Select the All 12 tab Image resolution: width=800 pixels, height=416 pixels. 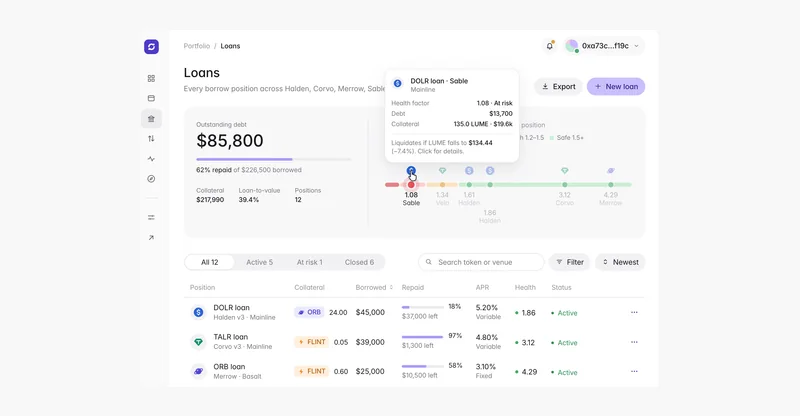210,262
